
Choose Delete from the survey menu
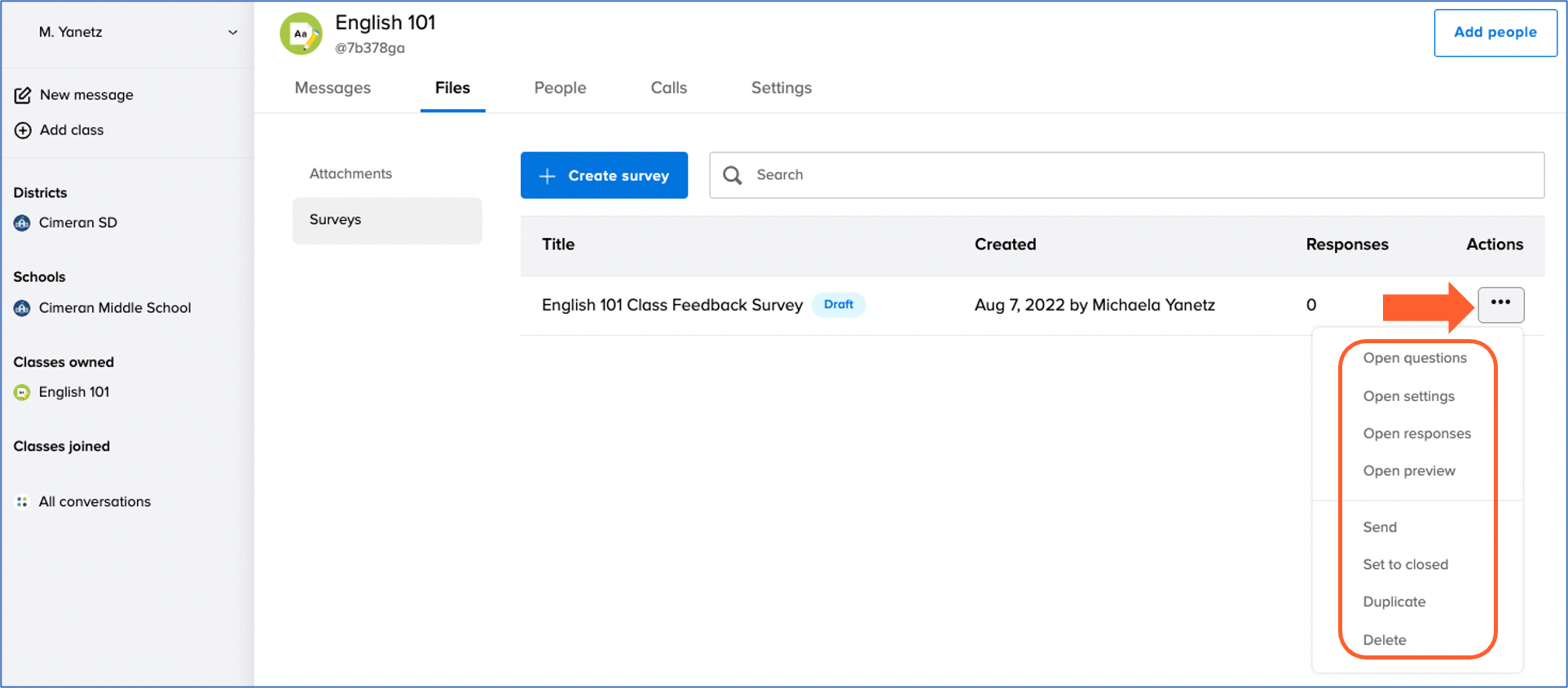(1384, 640)
